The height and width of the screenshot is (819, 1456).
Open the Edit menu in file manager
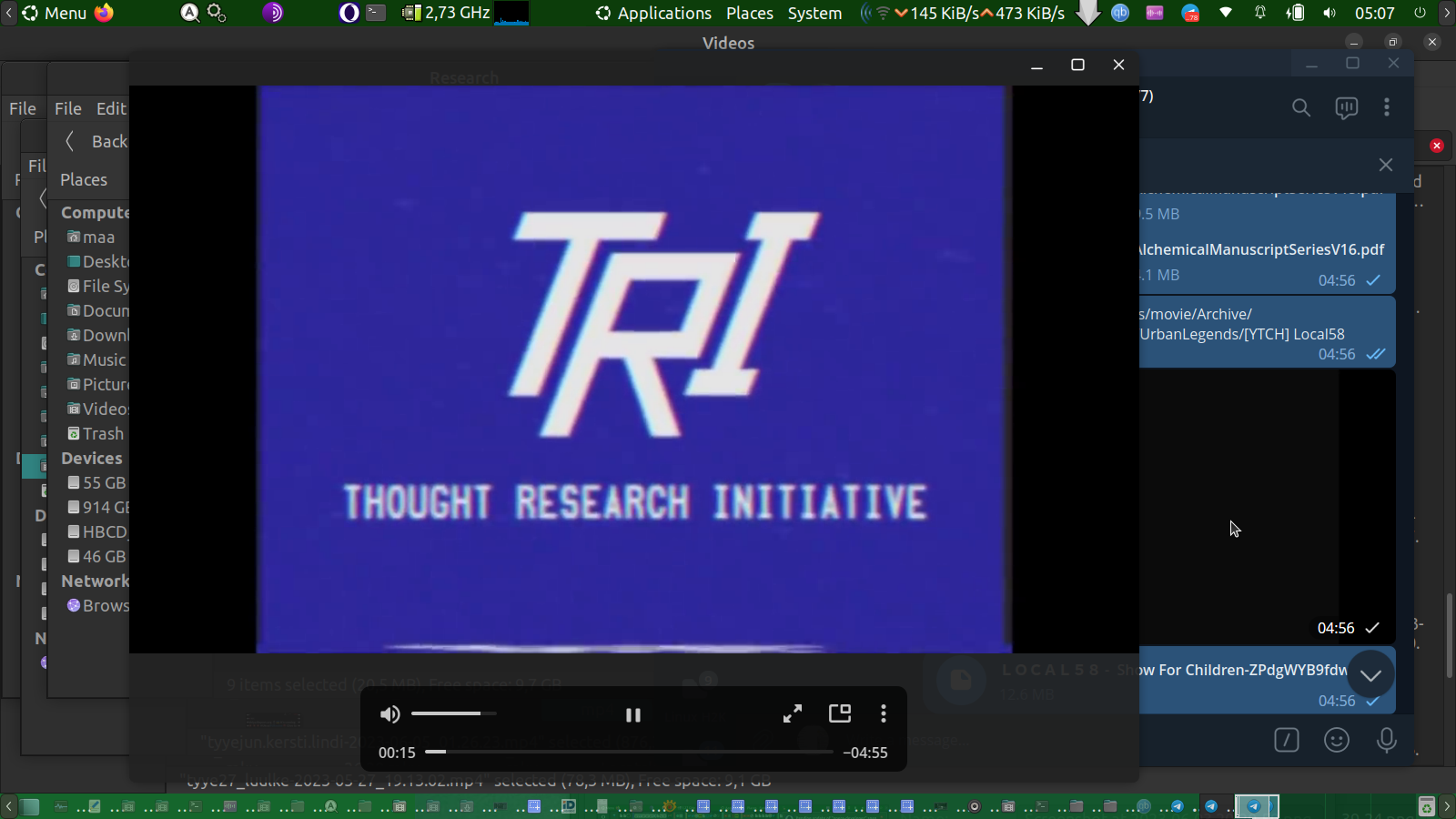(x=111, y=108)
